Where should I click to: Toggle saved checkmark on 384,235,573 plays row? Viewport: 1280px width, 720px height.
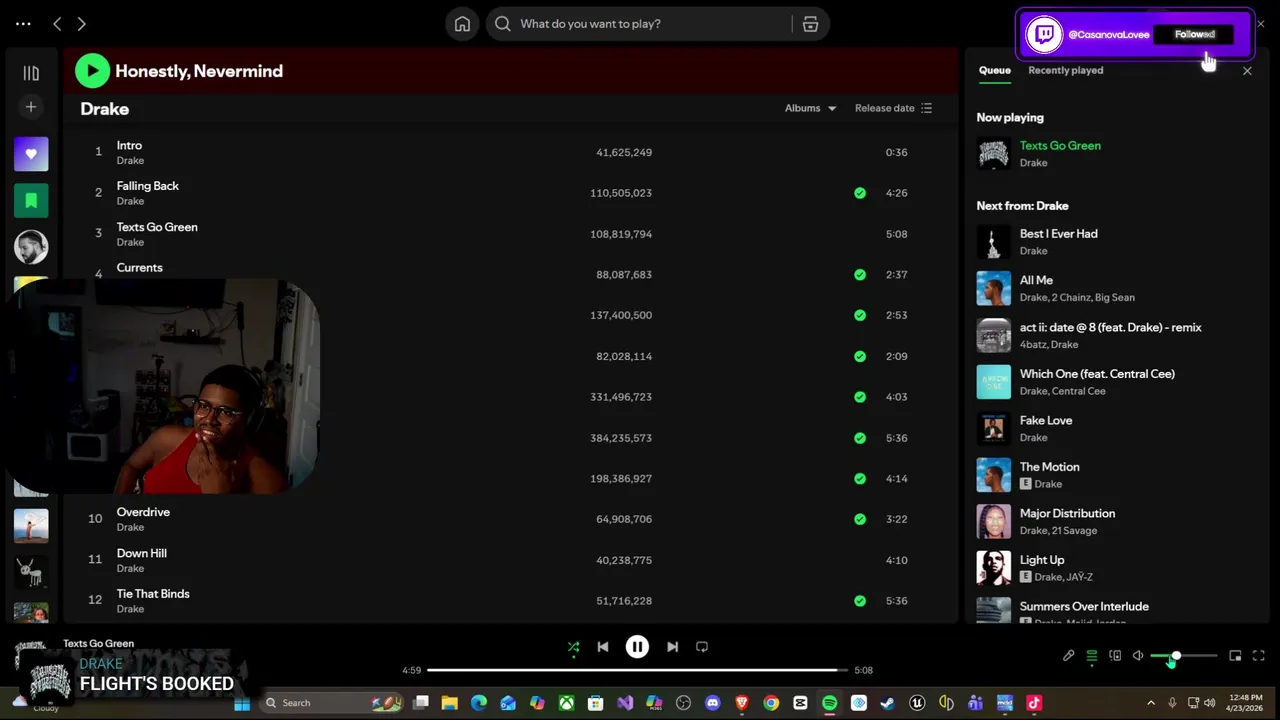[x=860, y=438]
